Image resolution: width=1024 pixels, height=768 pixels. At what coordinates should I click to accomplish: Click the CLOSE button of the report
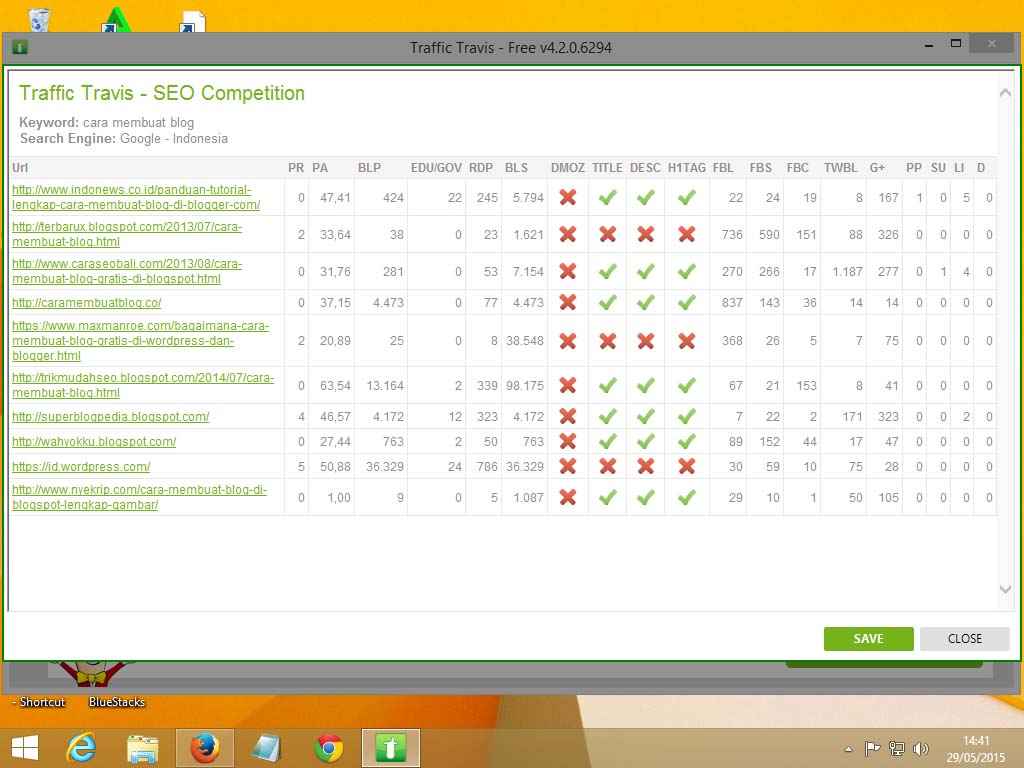coord(965,639)
